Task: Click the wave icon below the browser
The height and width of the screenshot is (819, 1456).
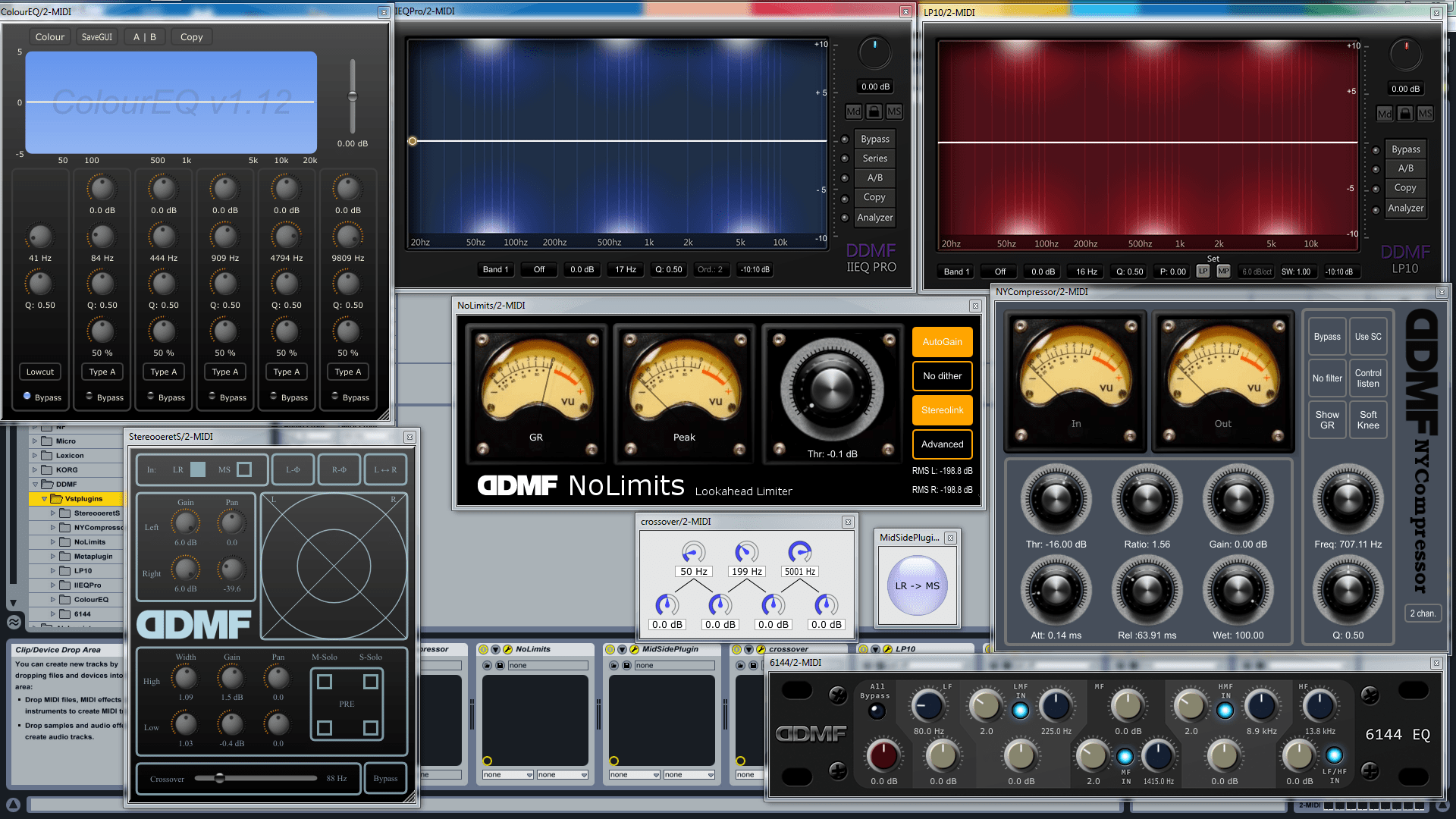Action: (14, 622)
